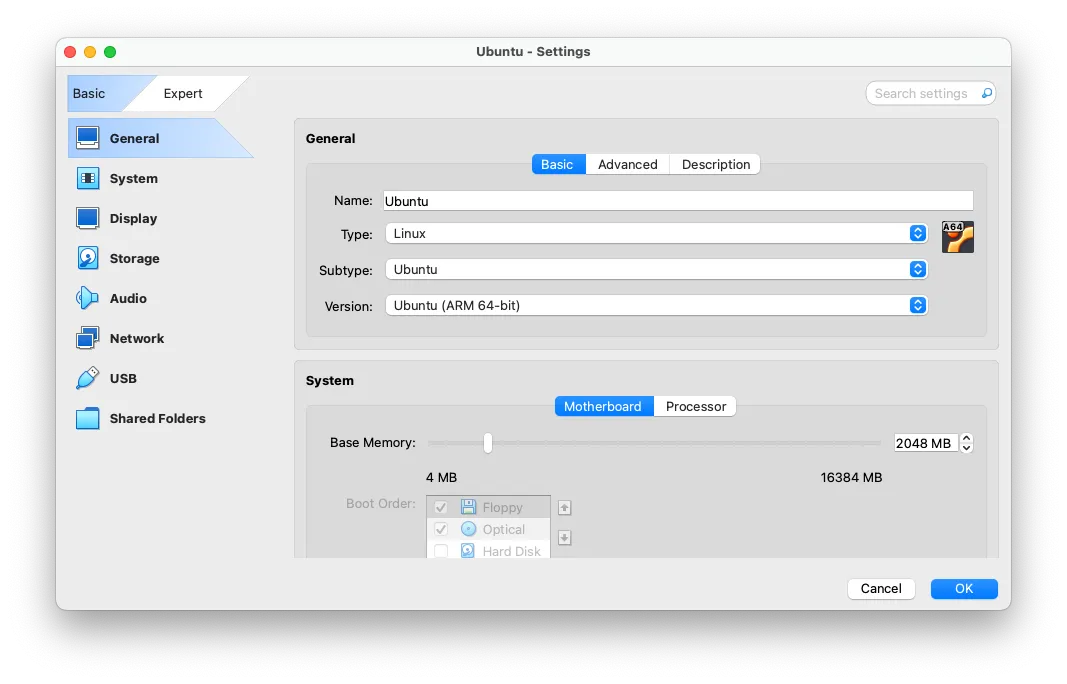The height and width of the screenshot is (684, 1067).
Task: Click the A64 OS type icon
Action: [957, 237]
